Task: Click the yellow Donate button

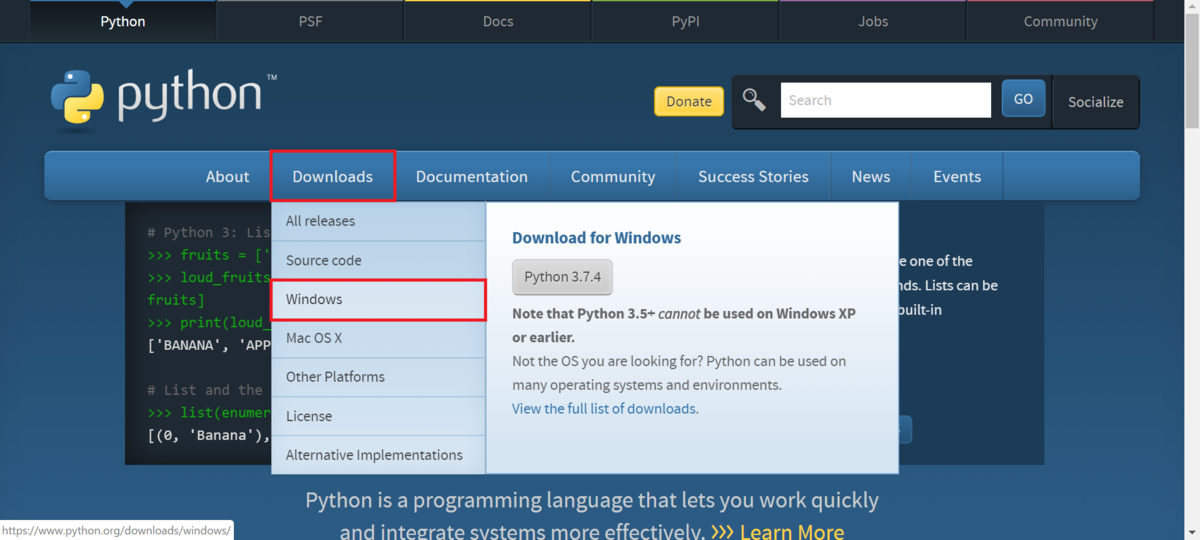Action: 688,101
